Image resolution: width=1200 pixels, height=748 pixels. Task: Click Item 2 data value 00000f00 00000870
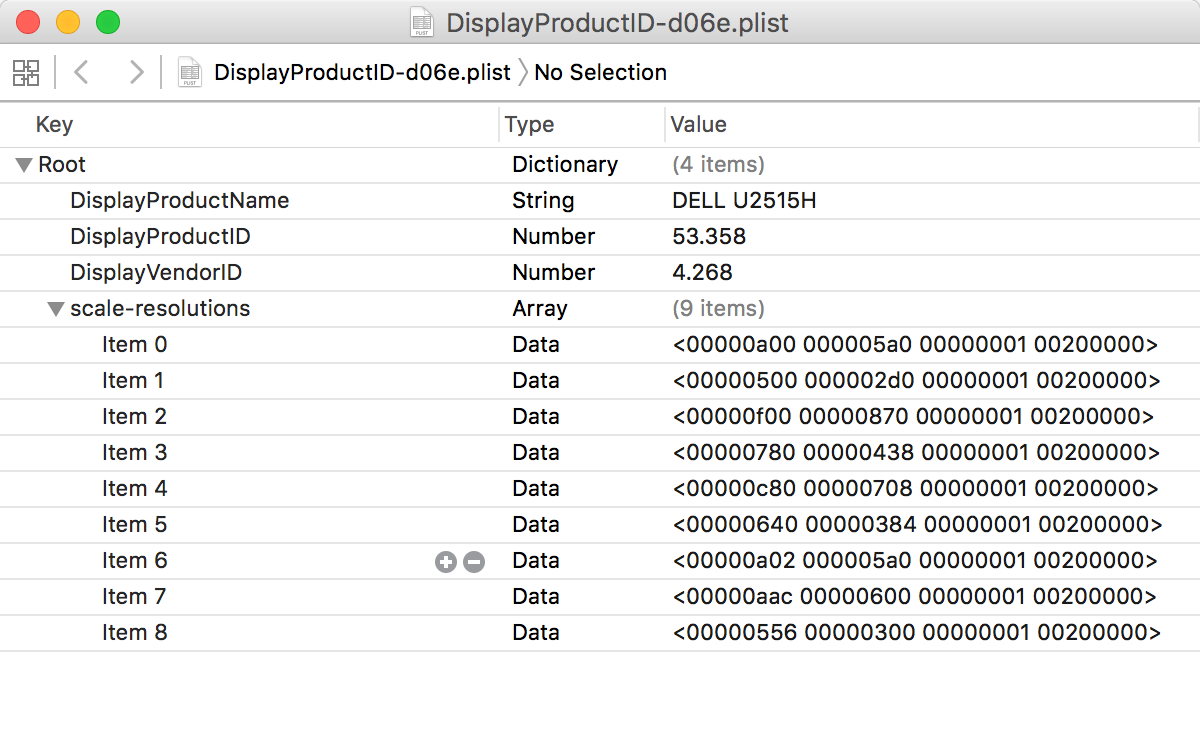pyautogui.click(x=913, y=417)
